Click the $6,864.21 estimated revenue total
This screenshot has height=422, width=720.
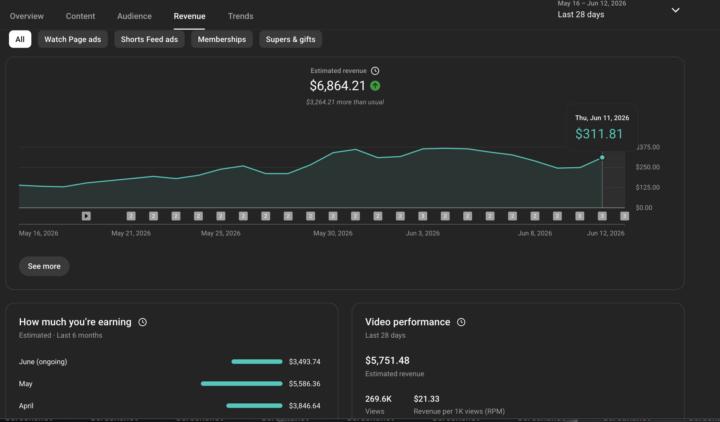338,86
